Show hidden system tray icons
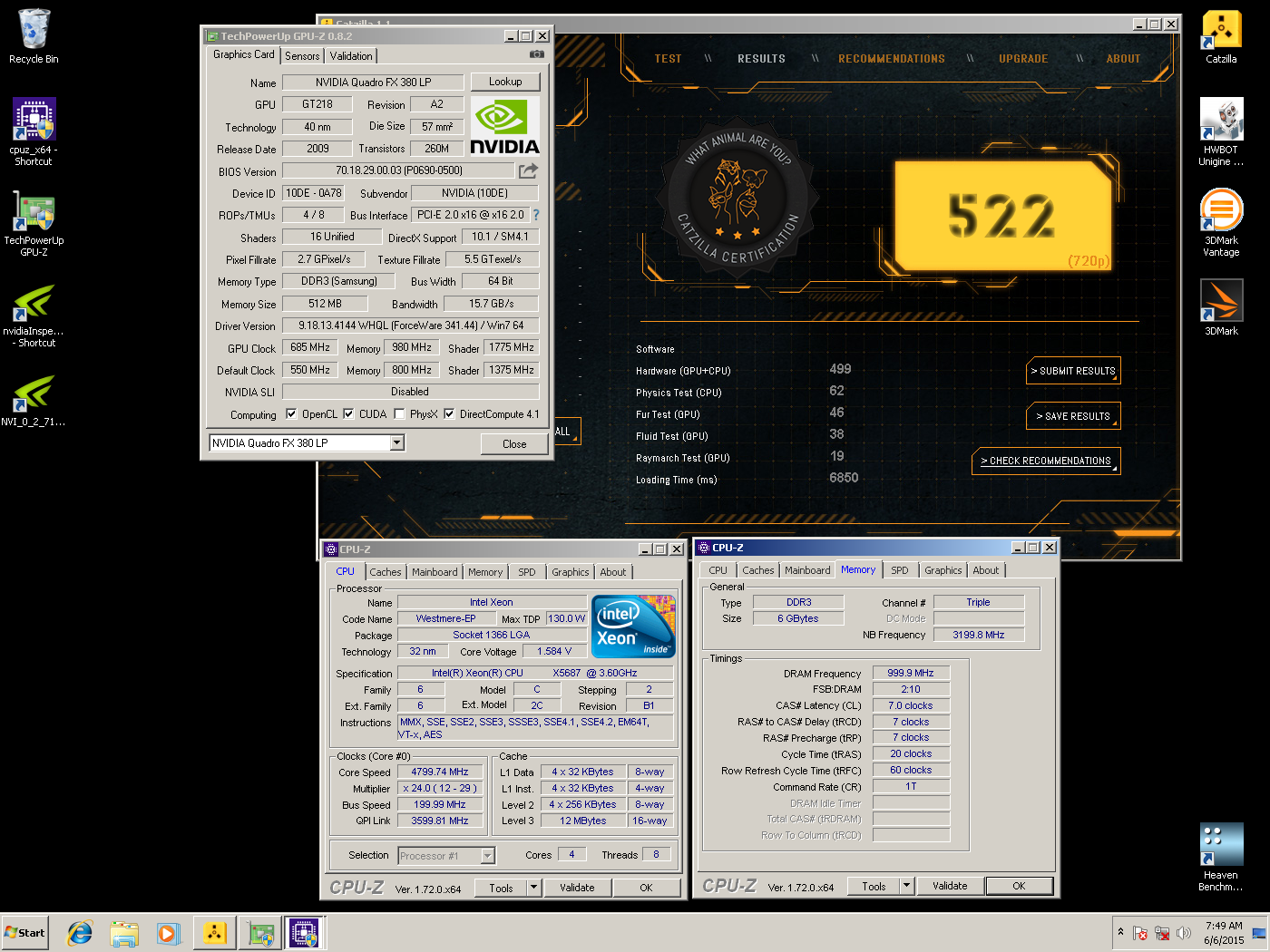1270x952 pixels. [x=1120, y=932]
